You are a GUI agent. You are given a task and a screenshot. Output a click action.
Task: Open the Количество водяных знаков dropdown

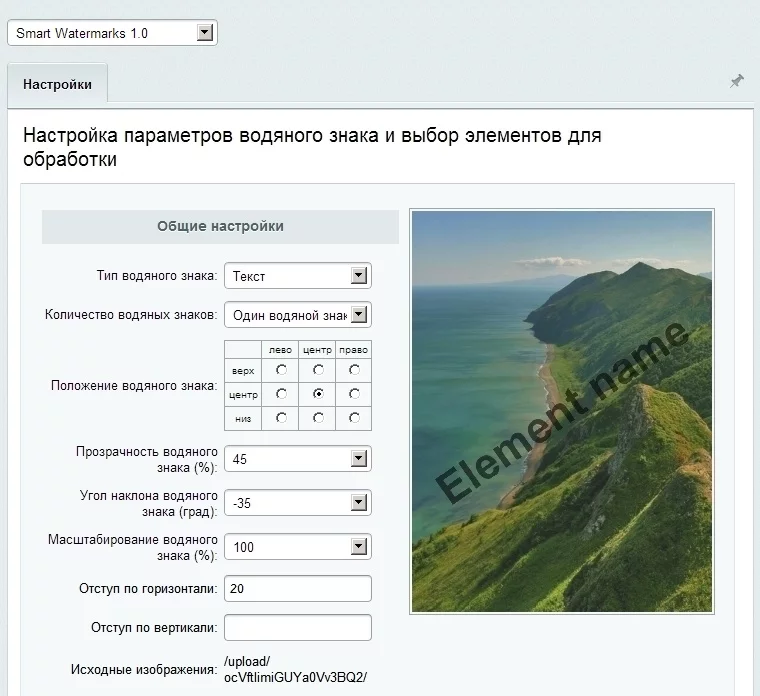[297, 315]
